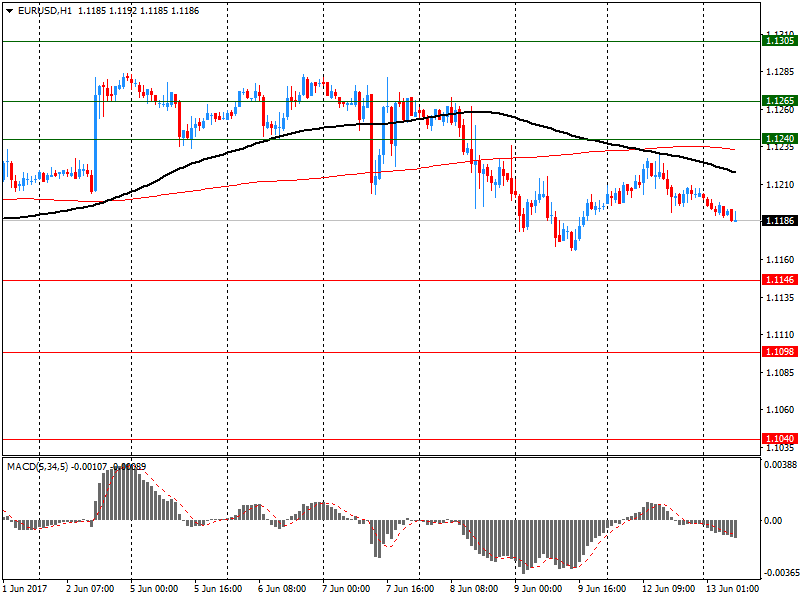Select the 1.1146 red level price label
The image size is (800, 600).
(779, 280)
